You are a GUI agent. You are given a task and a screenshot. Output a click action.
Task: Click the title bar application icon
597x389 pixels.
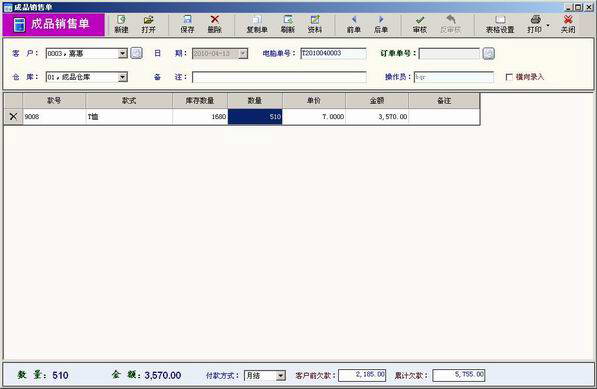pyautogui.click(x=7, y=7)
